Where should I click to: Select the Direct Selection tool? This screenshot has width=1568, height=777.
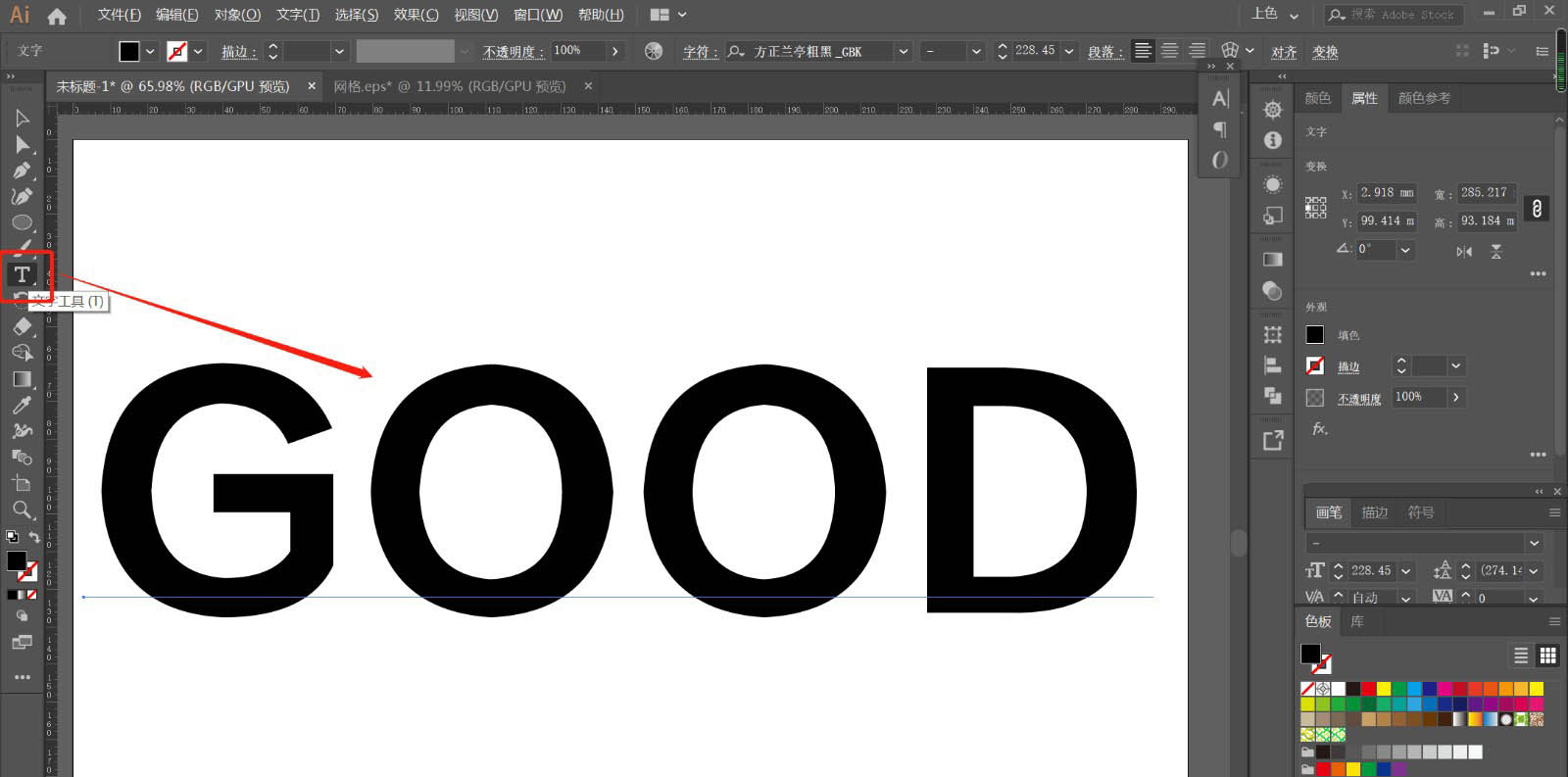[22, 145]
